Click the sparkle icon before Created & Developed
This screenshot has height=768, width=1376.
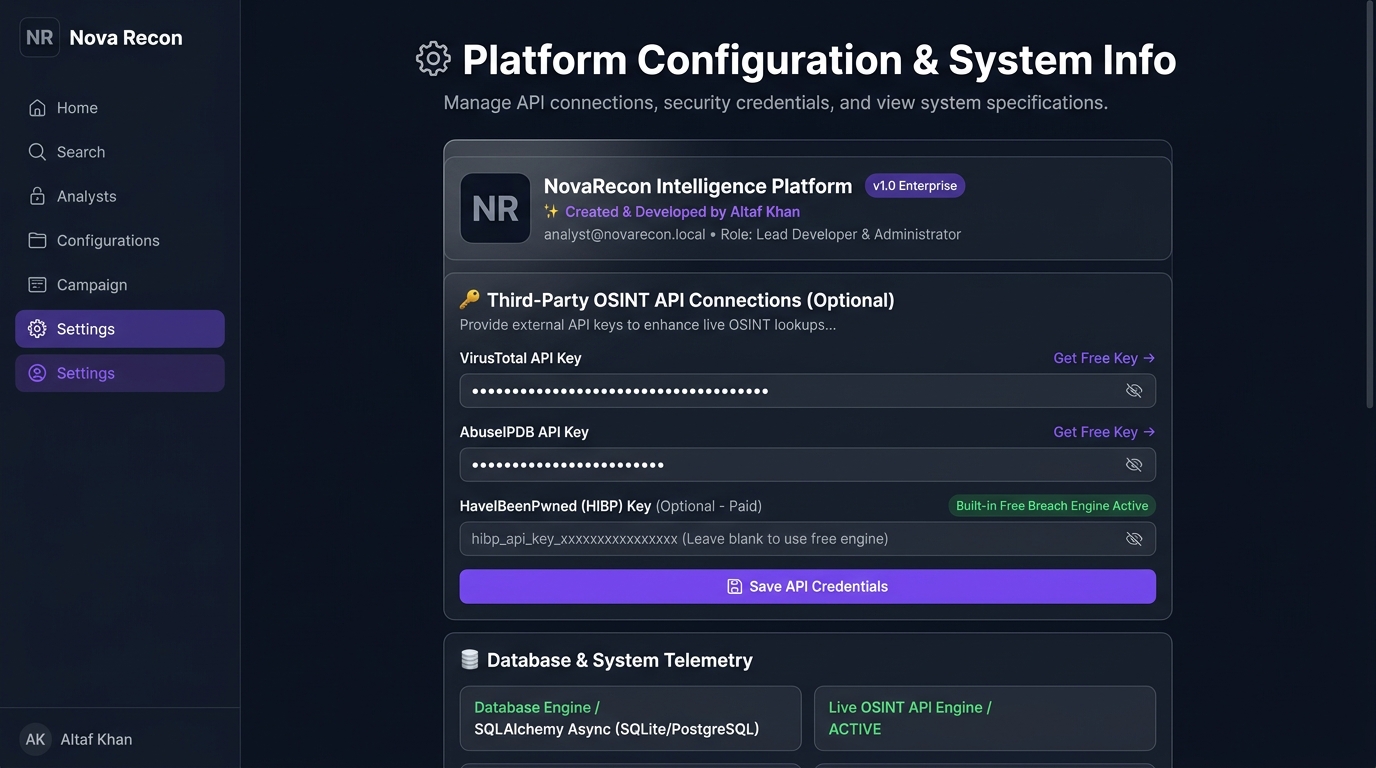pos(551,212)
